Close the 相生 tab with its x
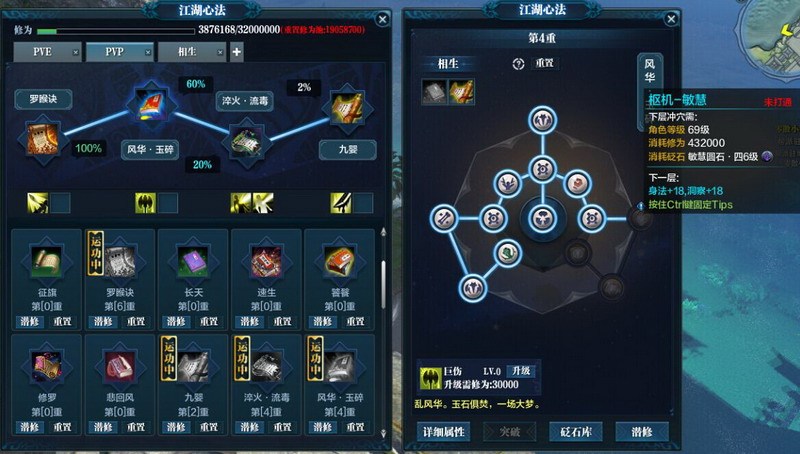The width and height of the screenshot is (800, 454). pyautogui.click(x=220, y=52)
